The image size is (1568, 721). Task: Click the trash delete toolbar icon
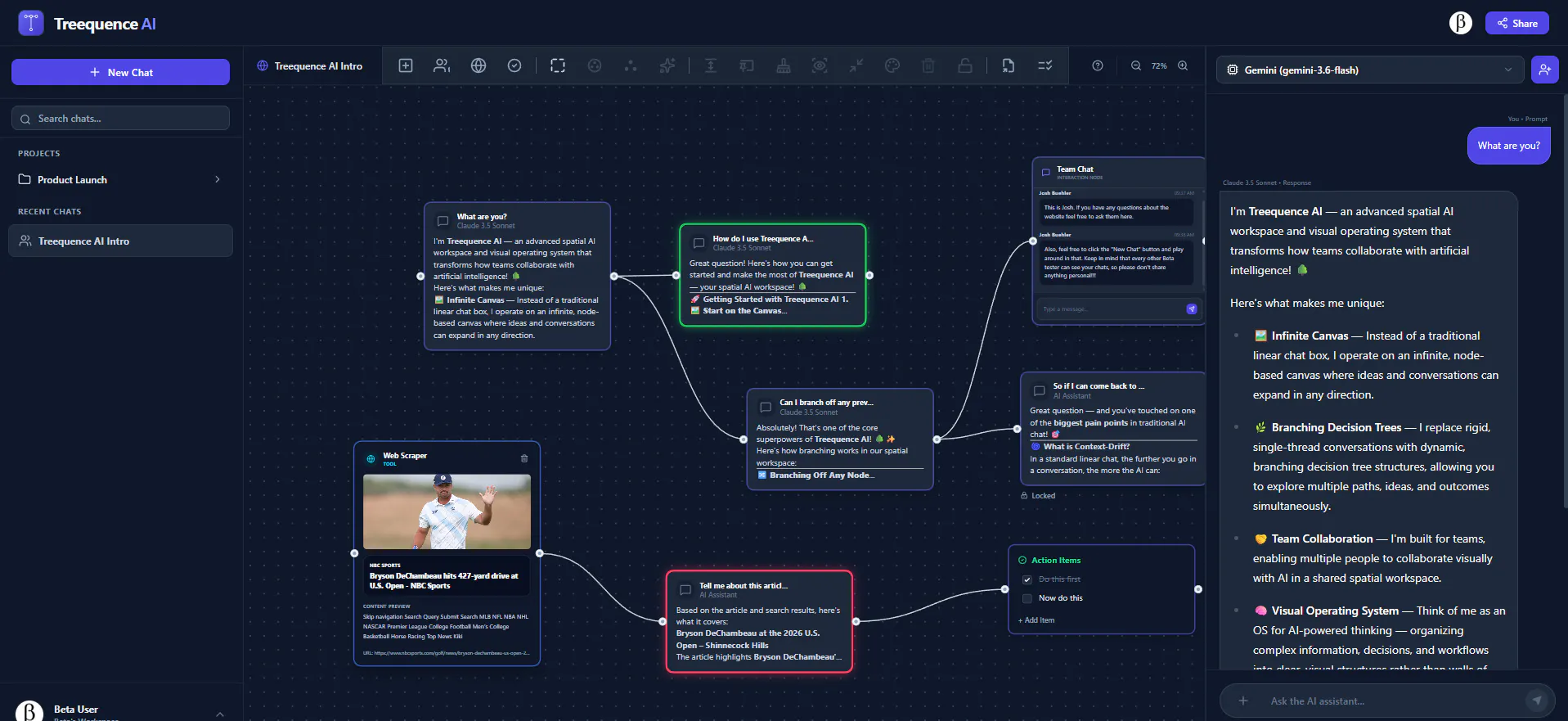click(x=928, y=65)
